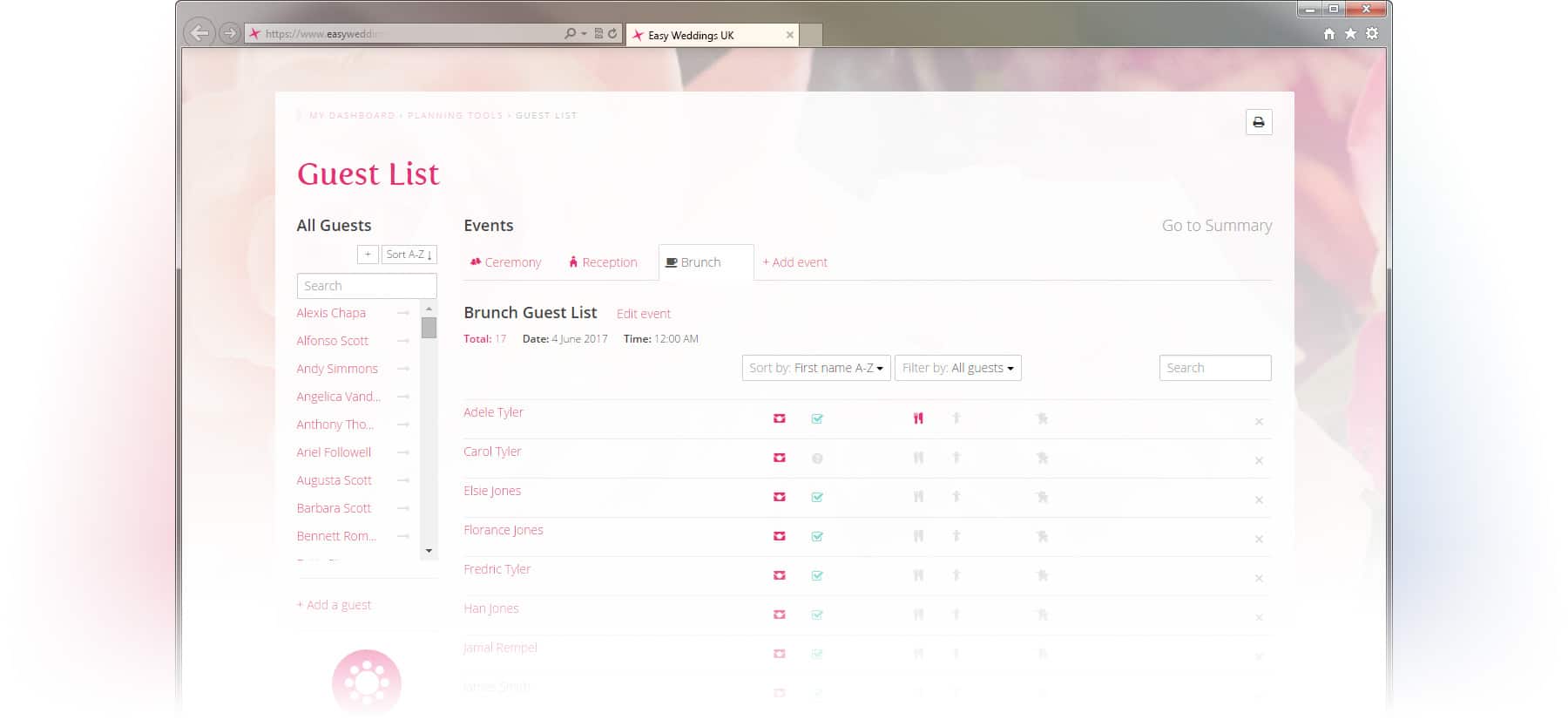Open Sort by First name A-Z dropdown
Image resolution: width=1568 pixels, height=720 pixels.
tap(816, 368)
